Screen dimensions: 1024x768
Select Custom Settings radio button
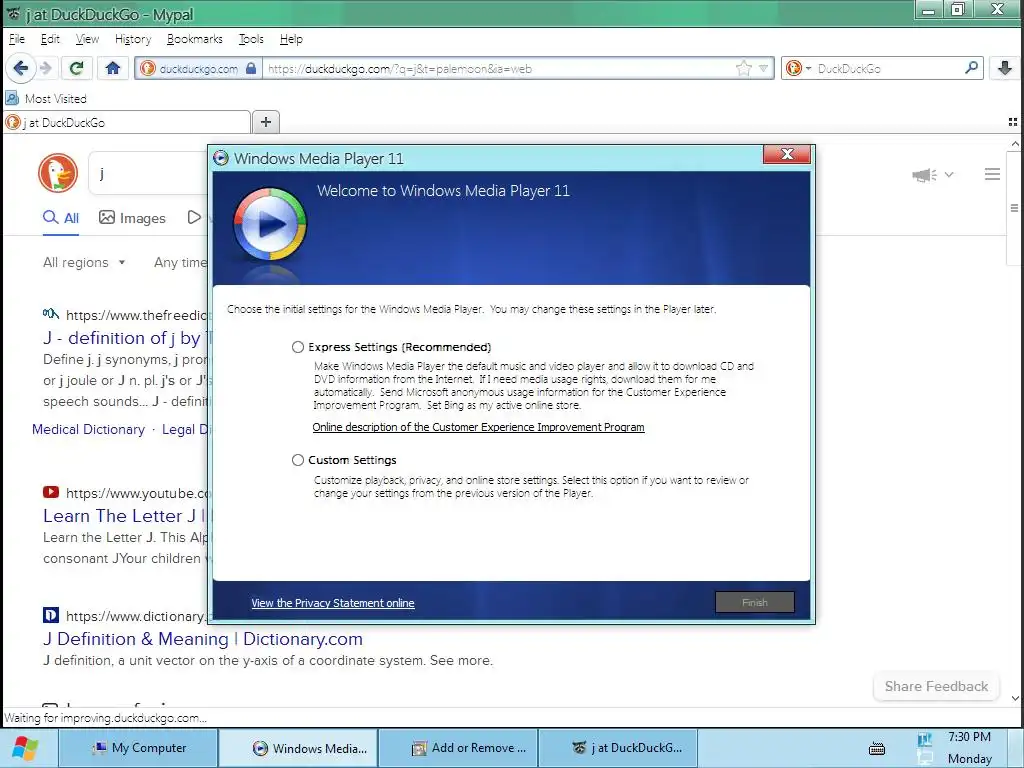(298, 460)
